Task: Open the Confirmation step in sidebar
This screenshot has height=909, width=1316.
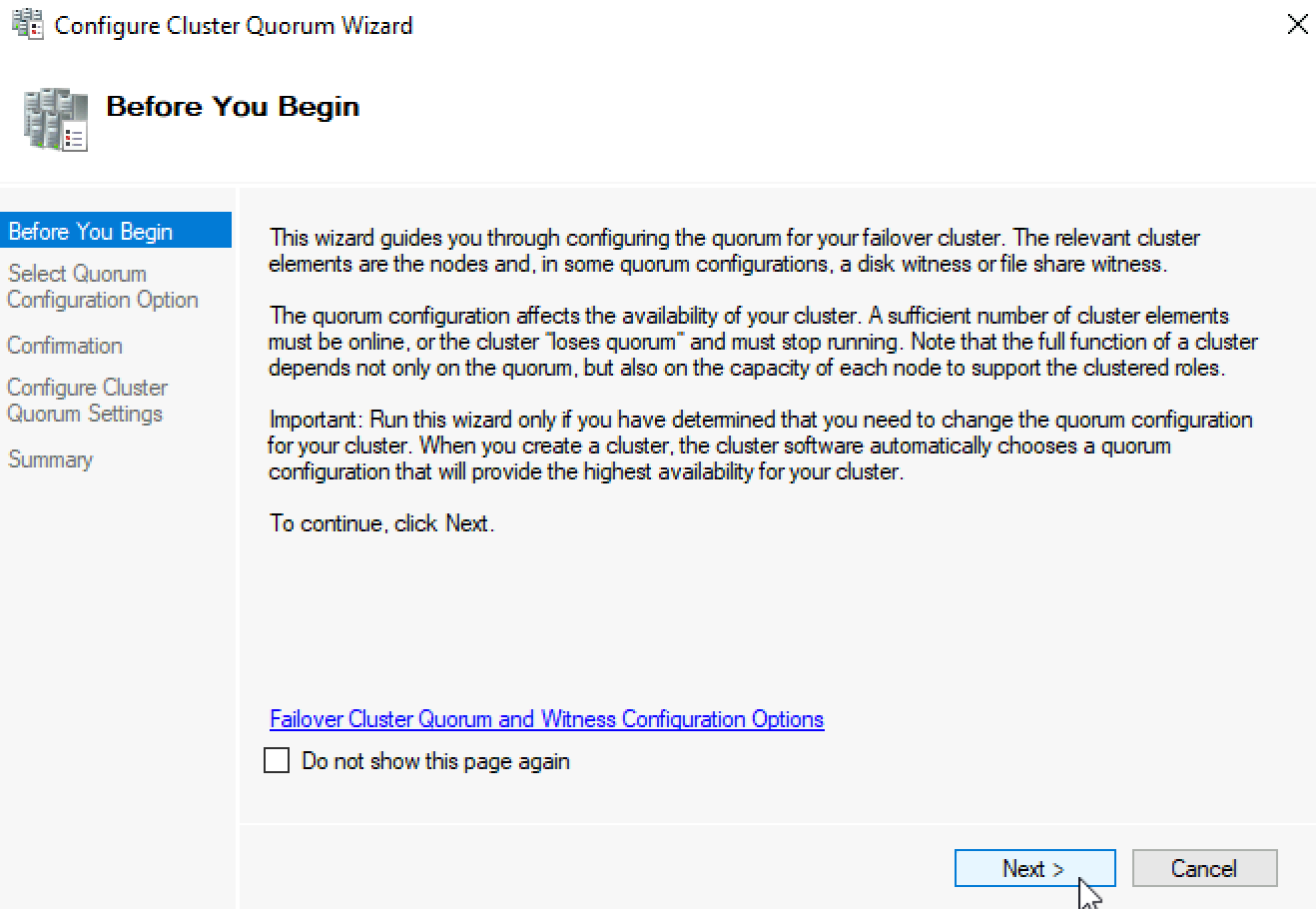Action: pyautogui.click(x=65, y=346)
